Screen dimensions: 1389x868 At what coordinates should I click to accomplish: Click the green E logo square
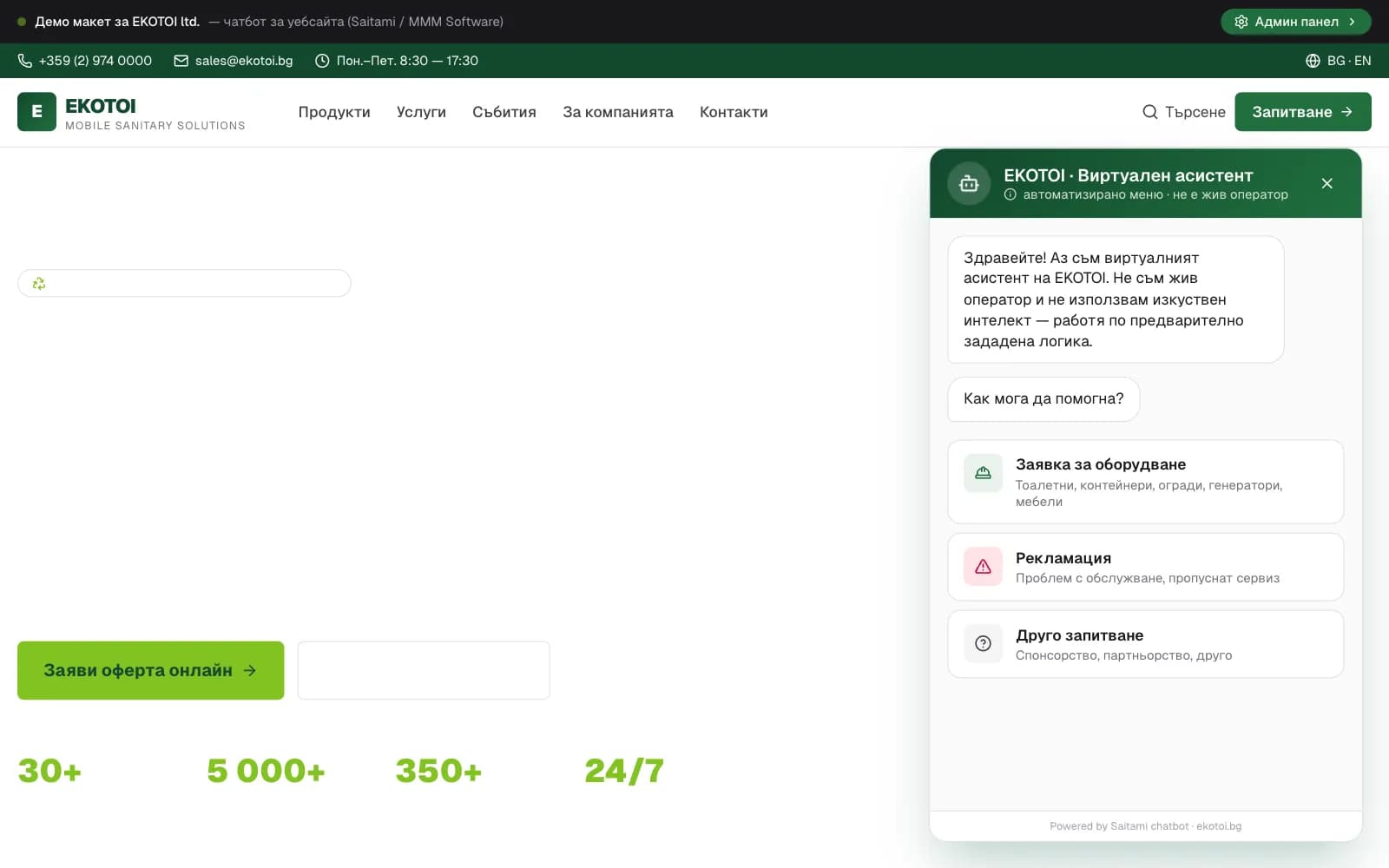click(x=36, y=112)
